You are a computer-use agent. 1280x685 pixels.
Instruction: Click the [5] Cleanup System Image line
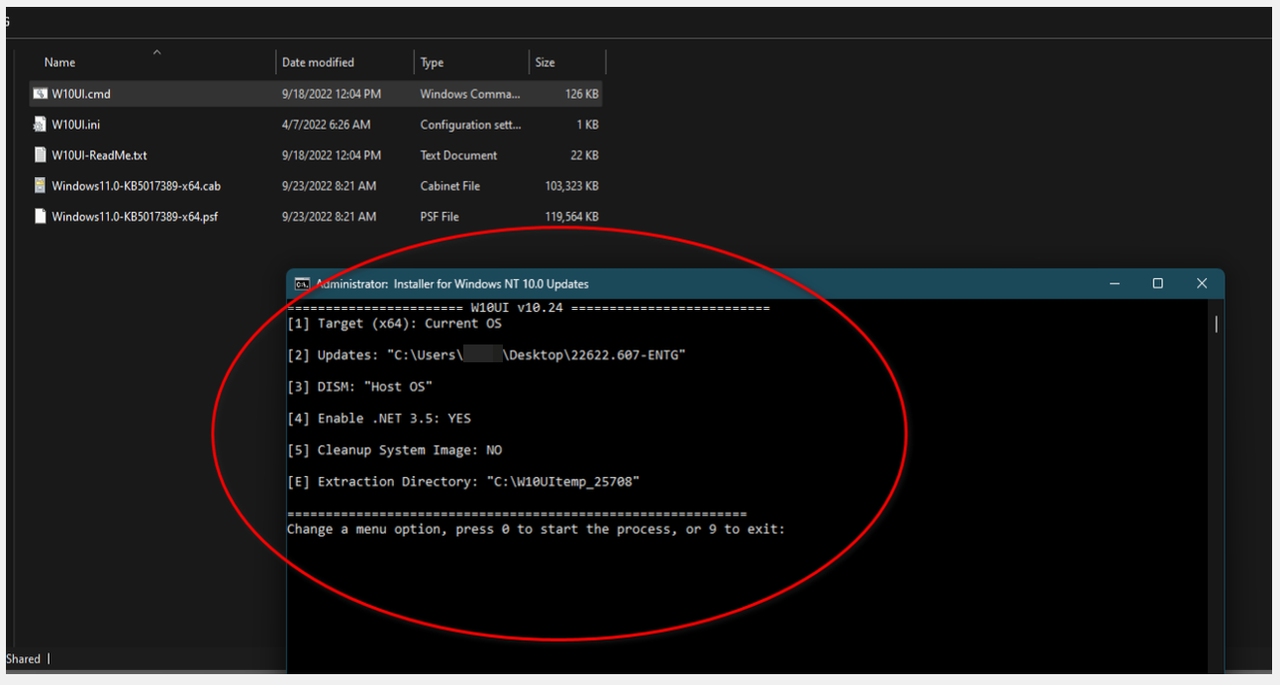[394, 450]
